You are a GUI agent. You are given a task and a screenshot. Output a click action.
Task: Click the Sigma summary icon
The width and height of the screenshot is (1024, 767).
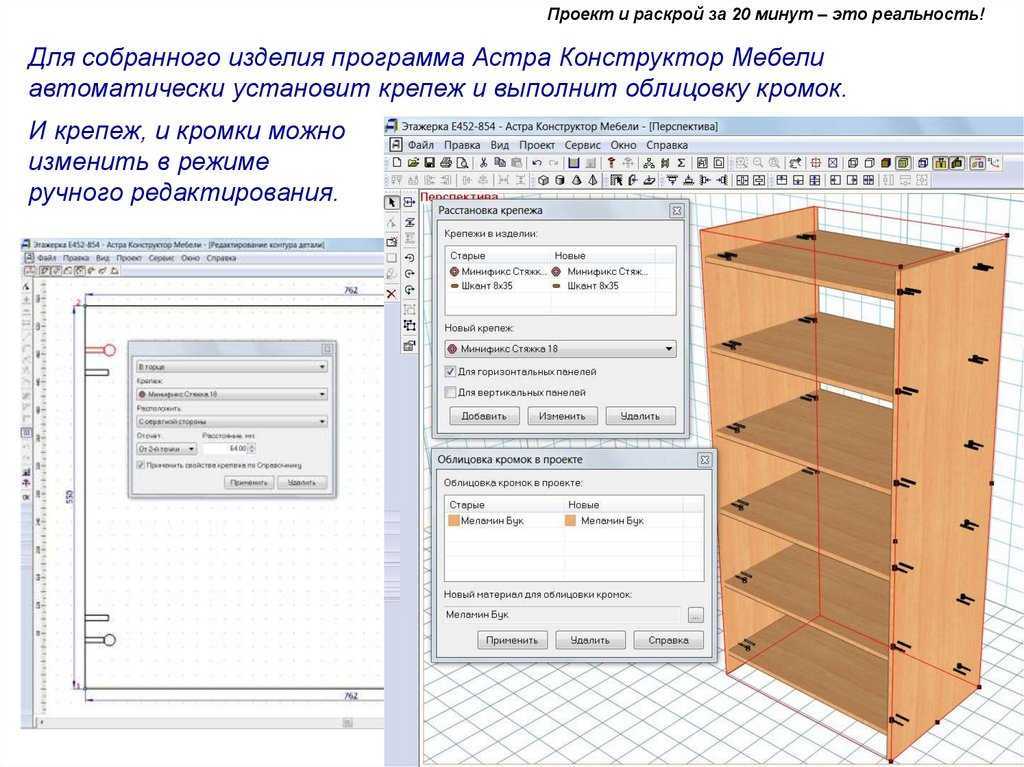click(681, 163)
